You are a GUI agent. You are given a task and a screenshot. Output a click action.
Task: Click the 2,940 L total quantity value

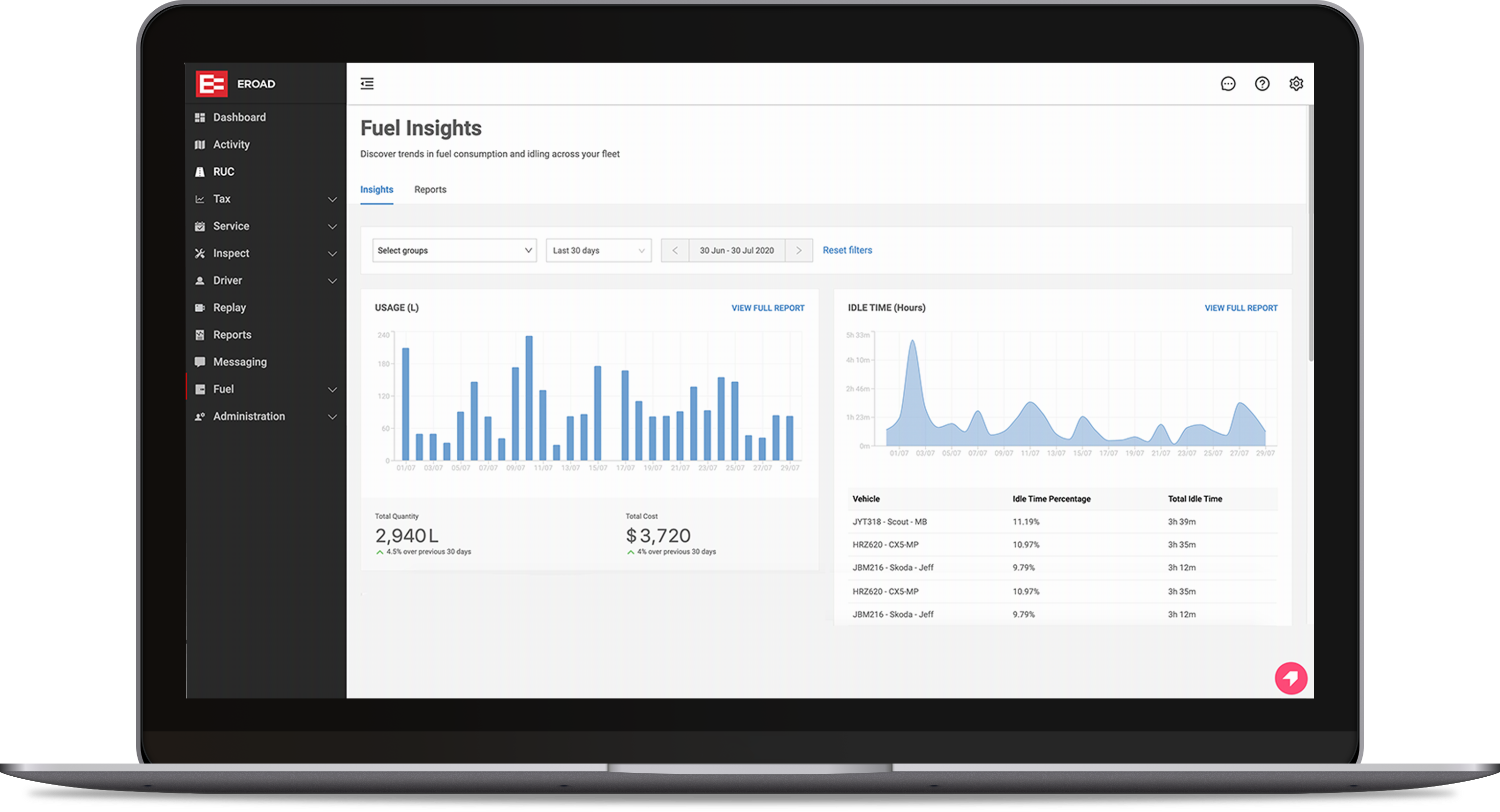coord(406,535)
